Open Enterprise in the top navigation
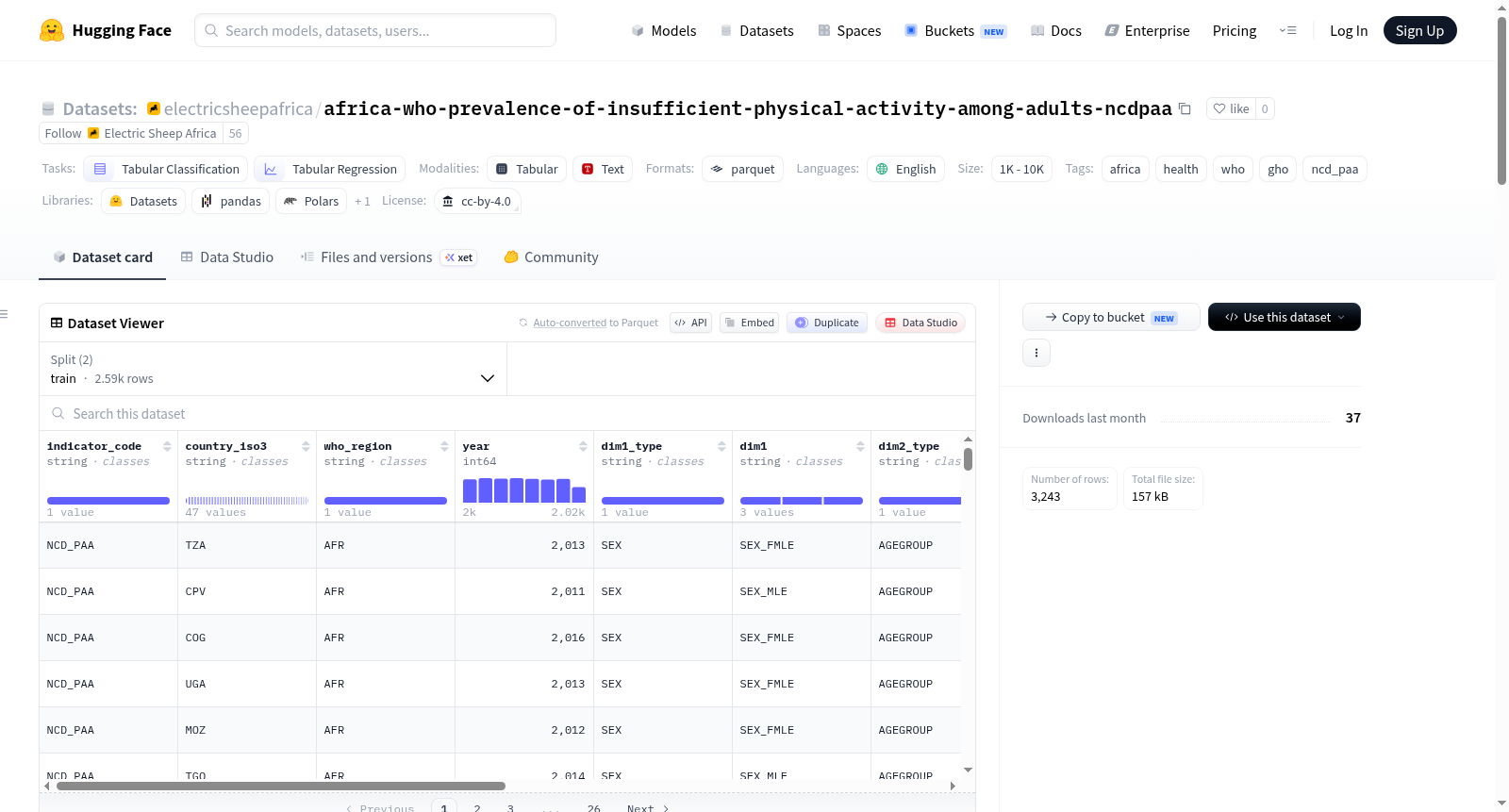The image size is (1509, 812). click(x=1147, y=30)
